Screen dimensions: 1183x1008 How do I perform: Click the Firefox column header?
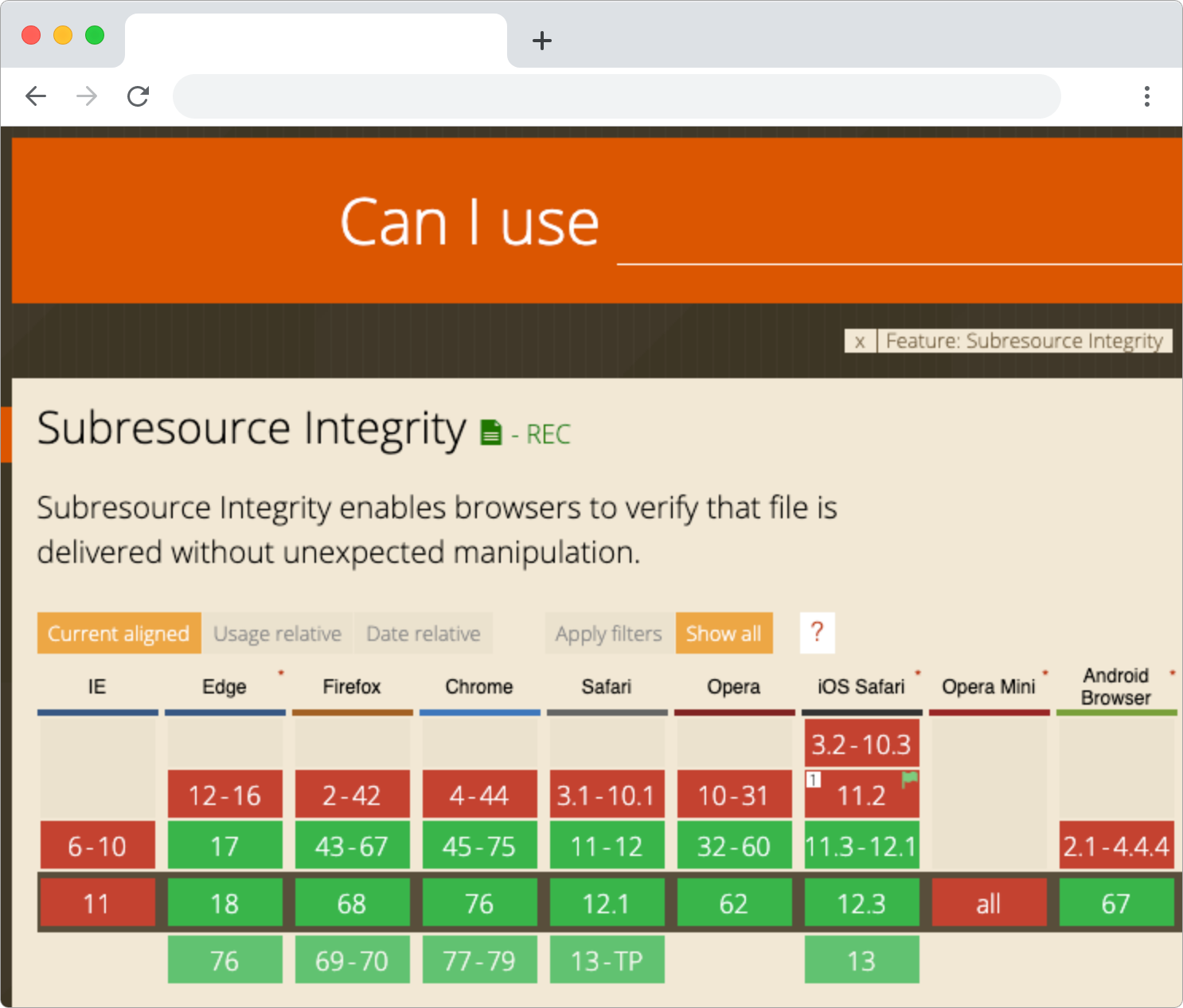click(x=352, y=686)
